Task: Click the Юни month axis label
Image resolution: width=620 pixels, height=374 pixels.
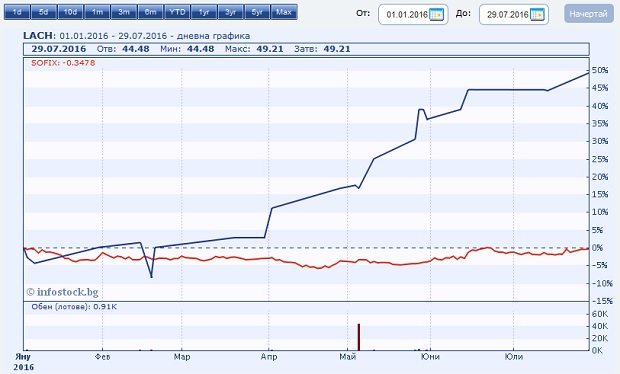Action: 430,357
